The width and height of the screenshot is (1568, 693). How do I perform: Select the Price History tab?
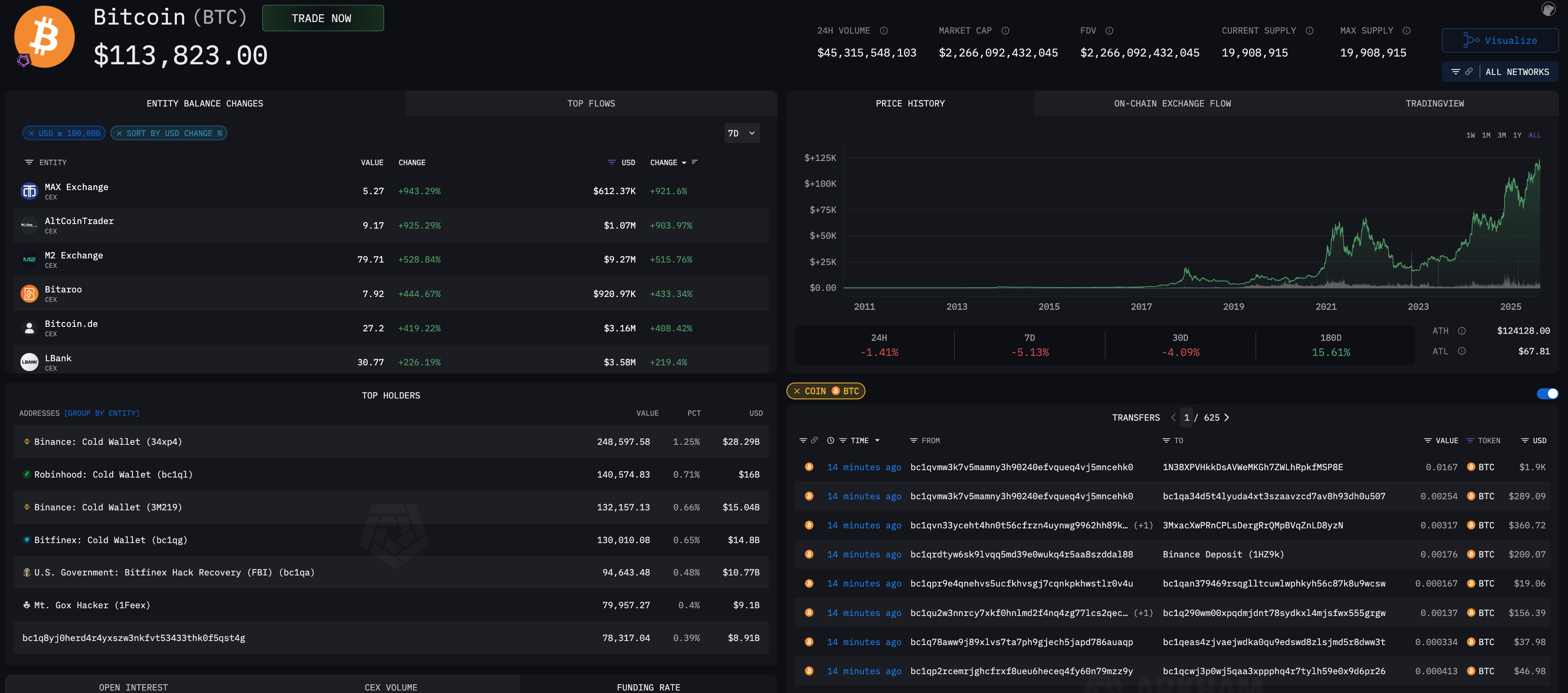910,104
